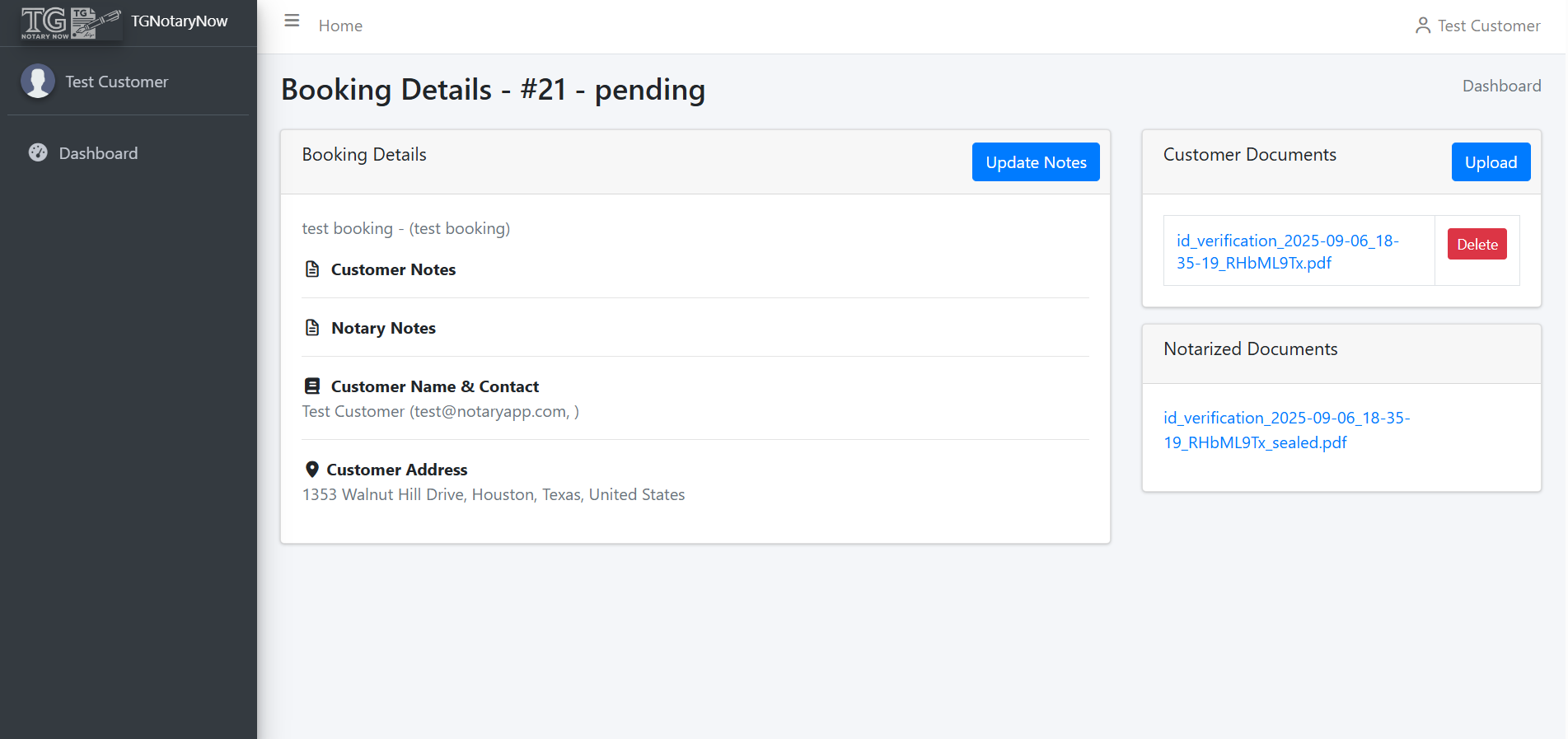Click the sidebar user avatar icon
Image resolution: width=1568 pixels, height=739 pixels.
click(x=38, y=82)
